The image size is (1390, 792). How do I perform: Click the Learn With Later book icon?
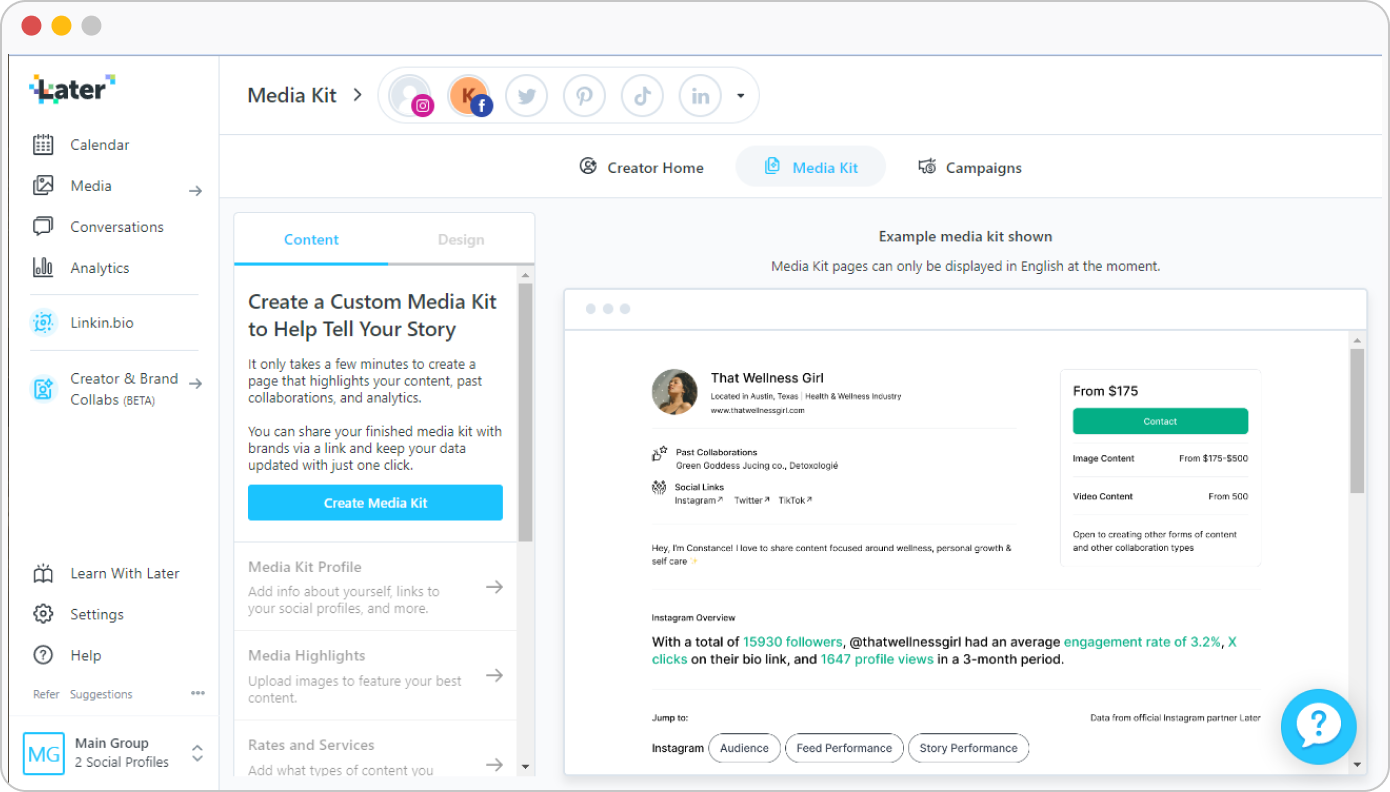(43, 574)
